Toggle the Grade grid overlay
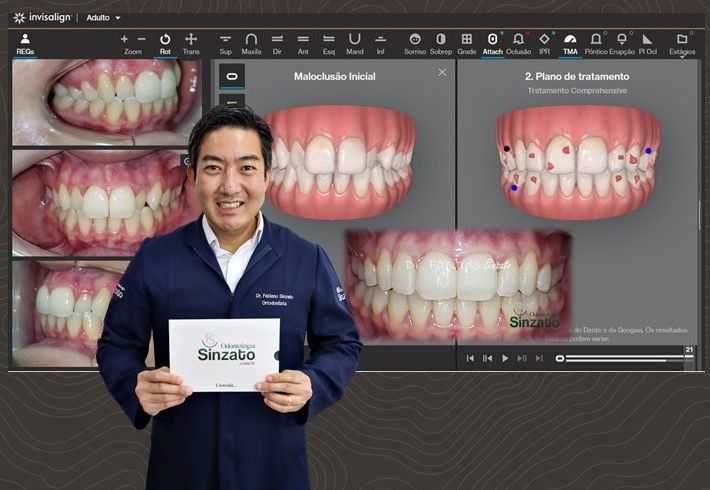This screenshot has width=710, height=490. (467, 43)
